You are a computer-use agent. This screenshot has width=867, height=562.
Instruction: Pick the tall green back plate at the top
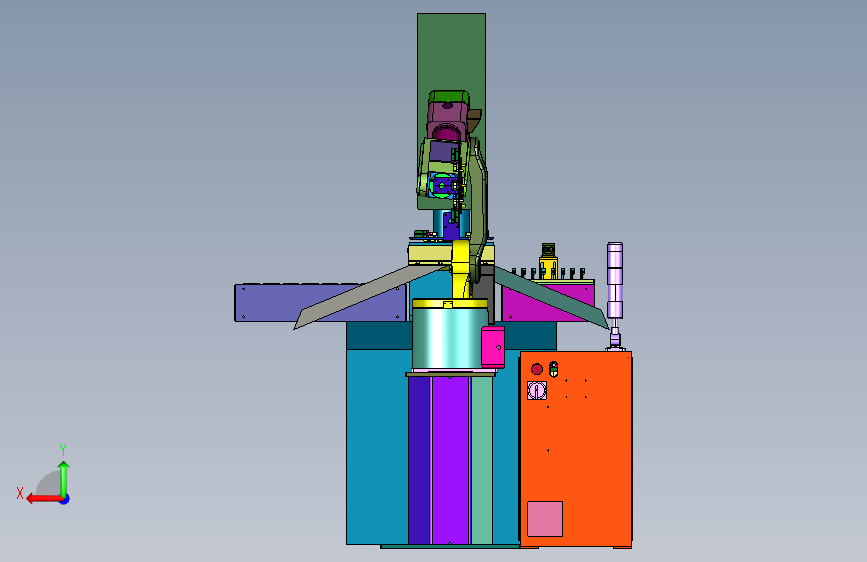451,53
